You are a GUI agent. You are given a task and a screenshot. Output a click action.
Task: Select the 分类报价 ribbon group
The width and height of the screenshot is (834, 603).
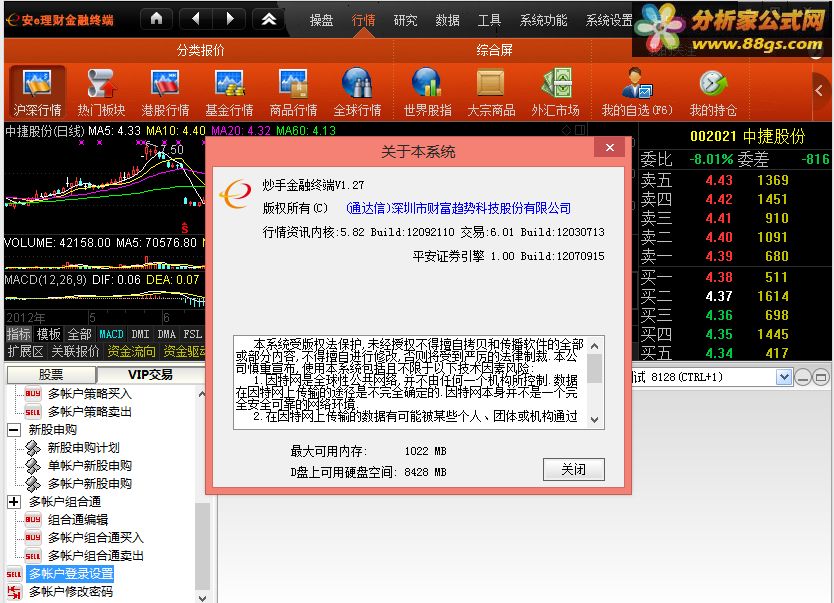201,51
